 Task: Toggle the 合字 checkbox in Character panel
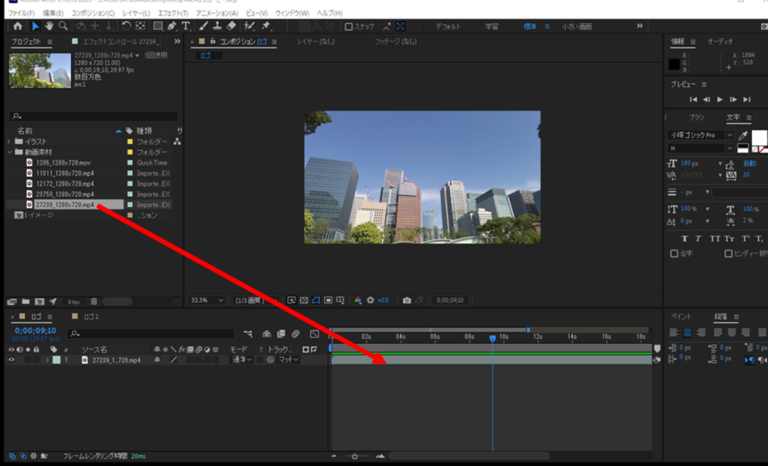tap(672, 254)
